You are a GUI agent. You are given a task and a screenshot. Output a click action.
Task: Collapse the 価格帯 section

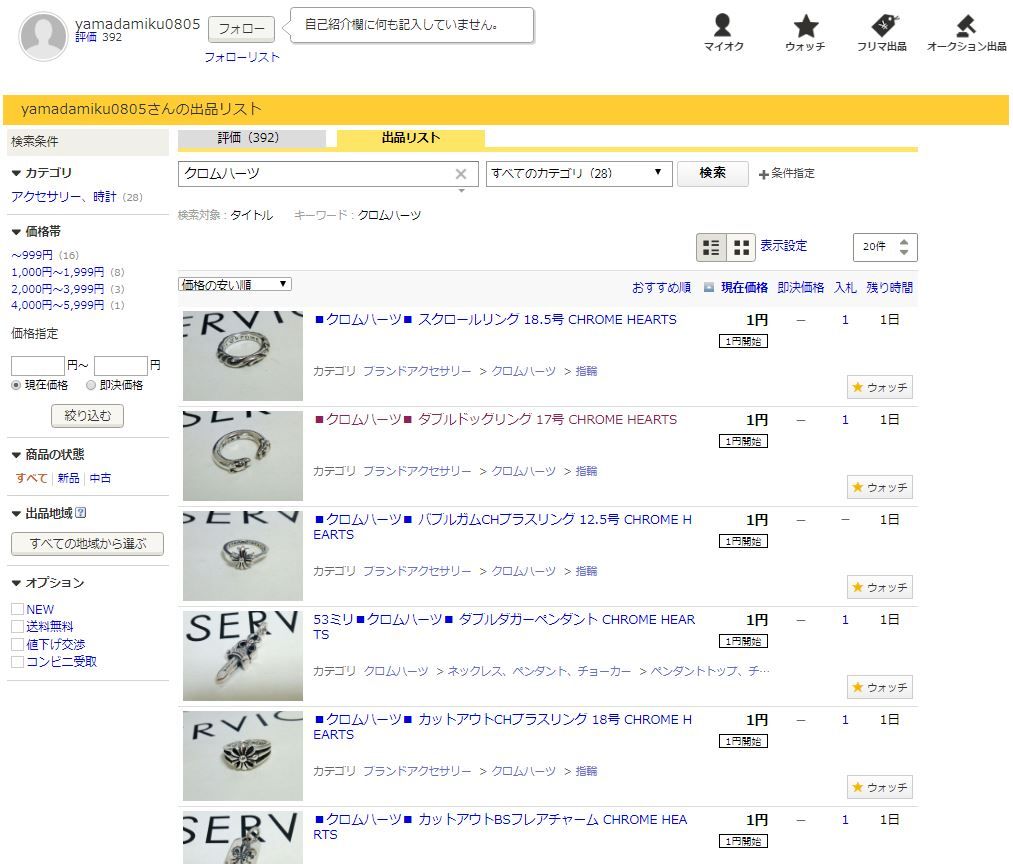16,231
